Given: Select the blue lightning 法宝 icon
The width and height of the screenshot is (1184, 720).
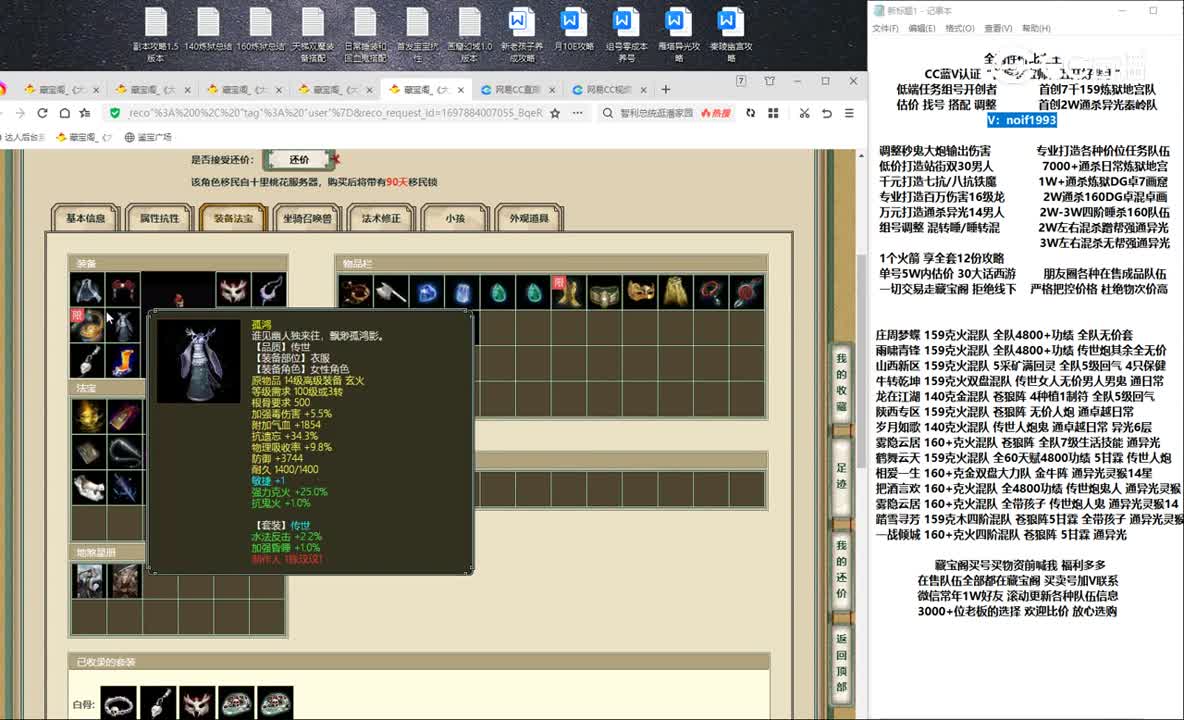Looking at the screenshot, I should click(x=123, y=488).
